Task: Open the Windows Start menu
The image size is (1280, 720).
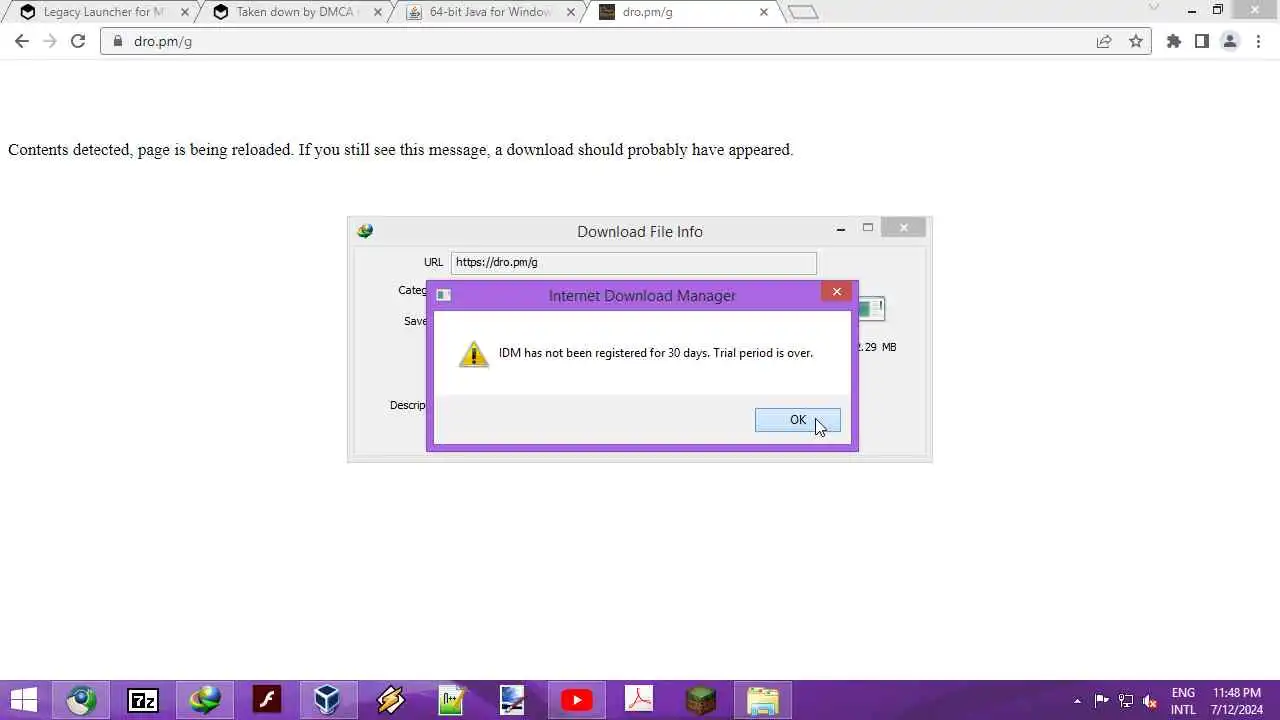Action: pos(24,700)
